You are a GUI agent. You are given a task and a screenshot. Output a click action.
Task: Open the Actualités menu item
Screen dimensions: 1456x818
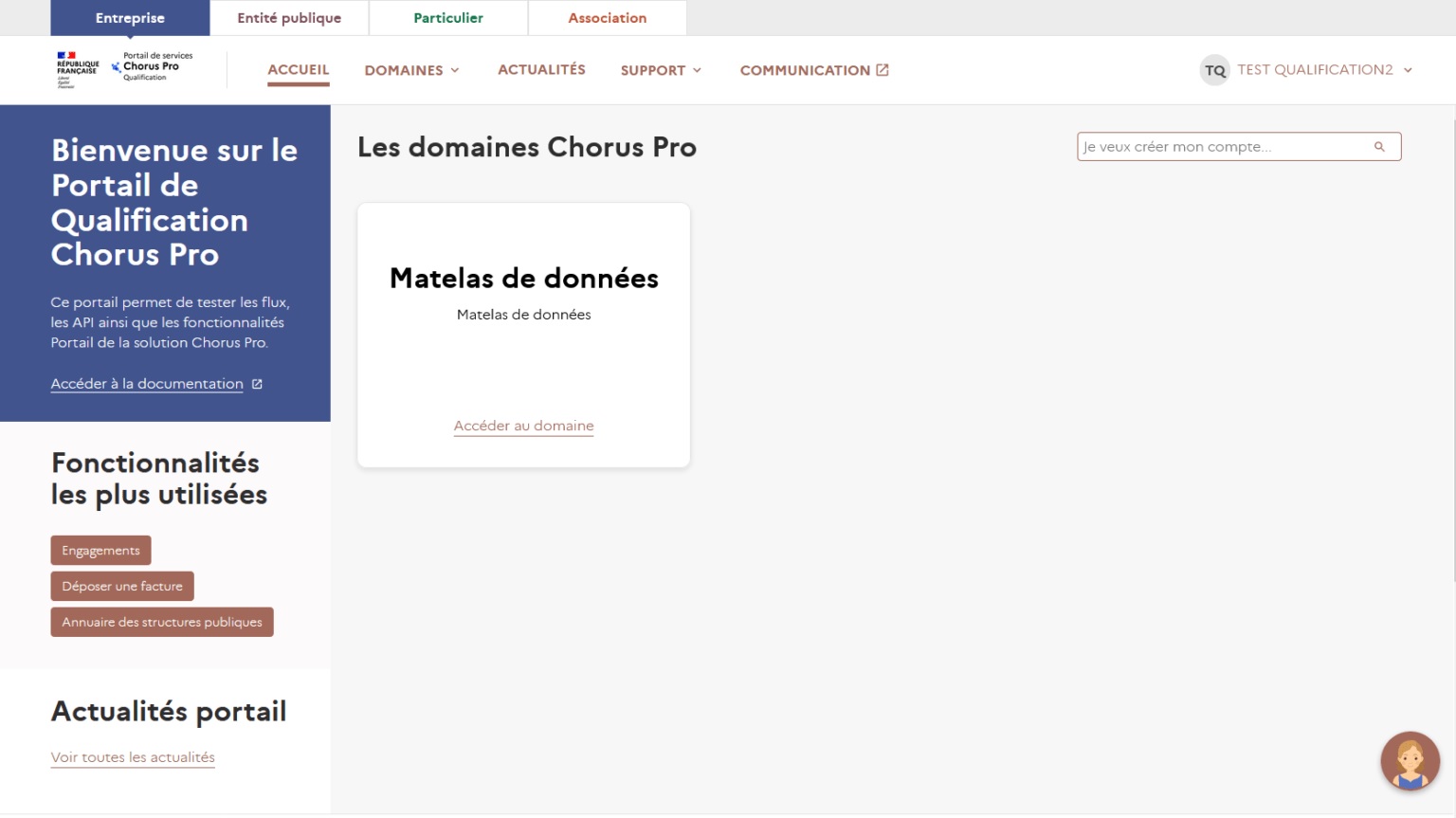click(x=541, y=70)
